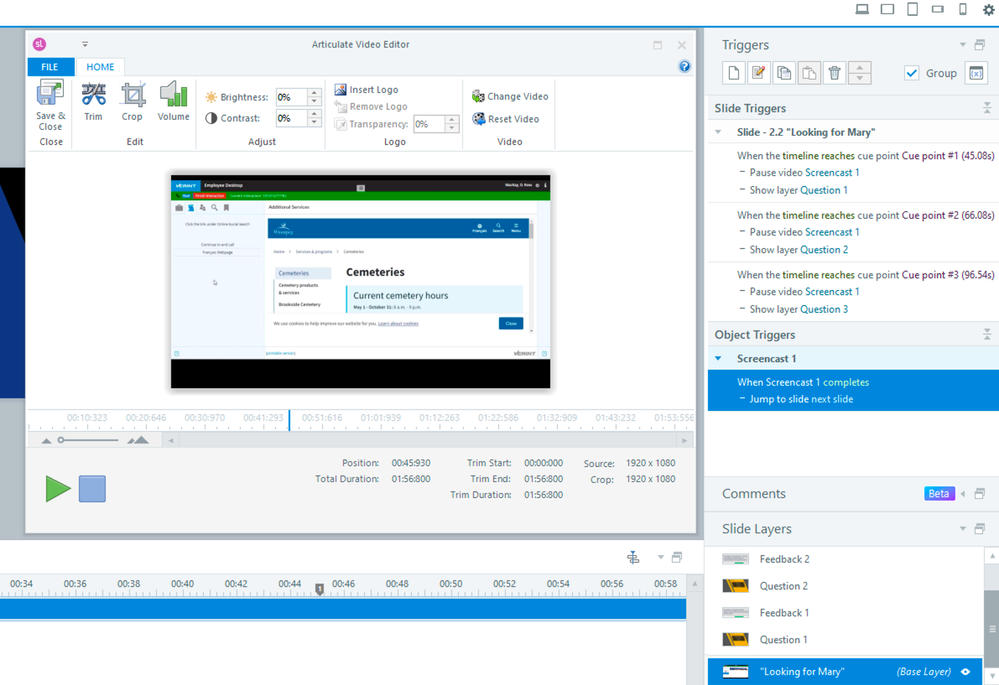Open settings gear at top right

point(989,9)
